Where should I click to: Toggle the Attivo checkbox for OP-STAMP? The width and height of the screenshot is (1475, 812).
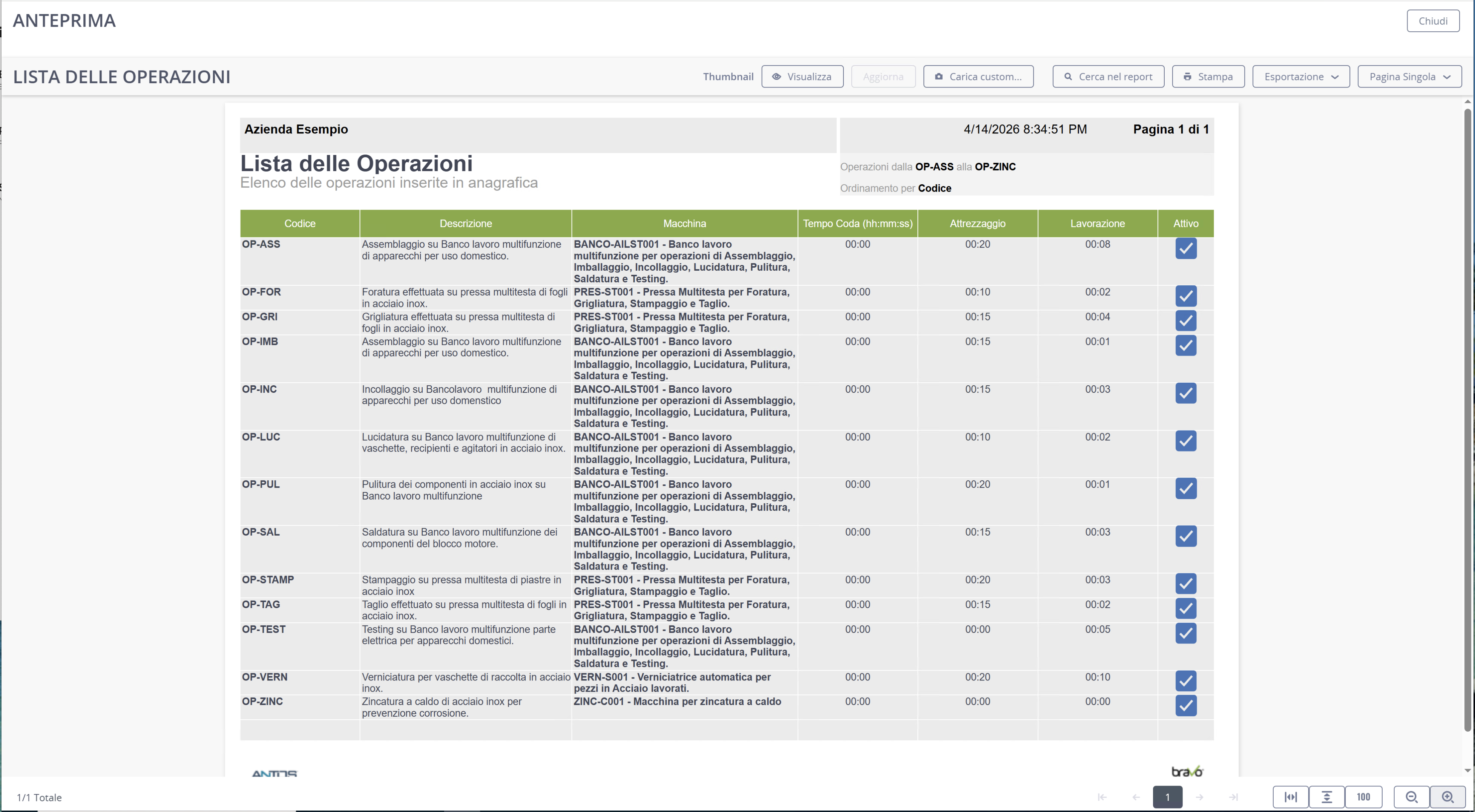point(1186,584)
